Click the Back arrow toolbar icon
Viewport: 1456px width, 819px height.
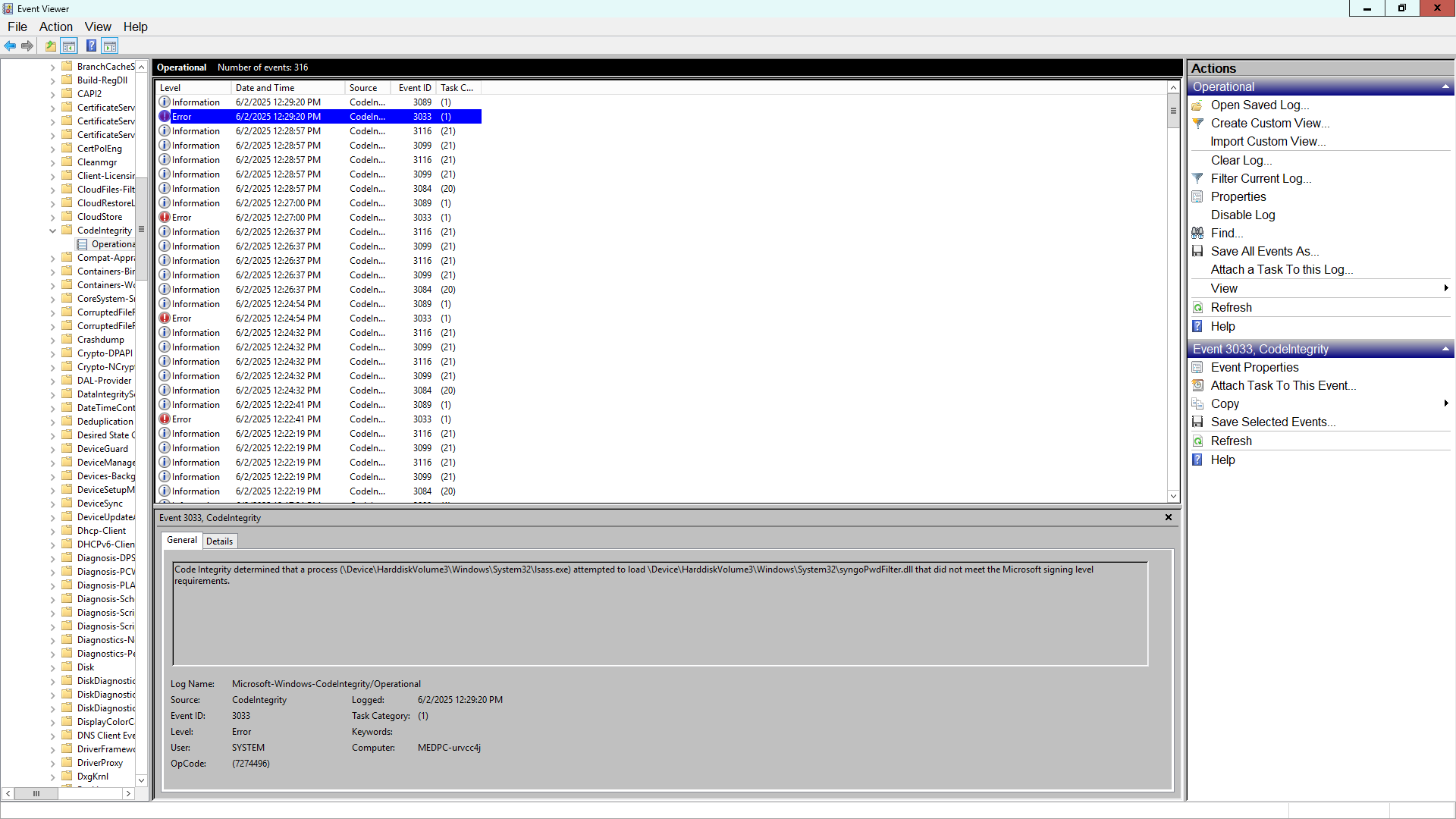[x=10, y=46]
